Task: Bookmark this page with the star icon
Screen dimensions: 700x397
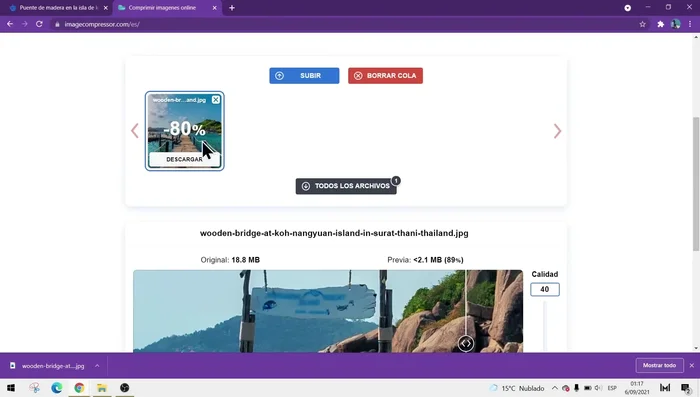Action: (x=642, y=24)
